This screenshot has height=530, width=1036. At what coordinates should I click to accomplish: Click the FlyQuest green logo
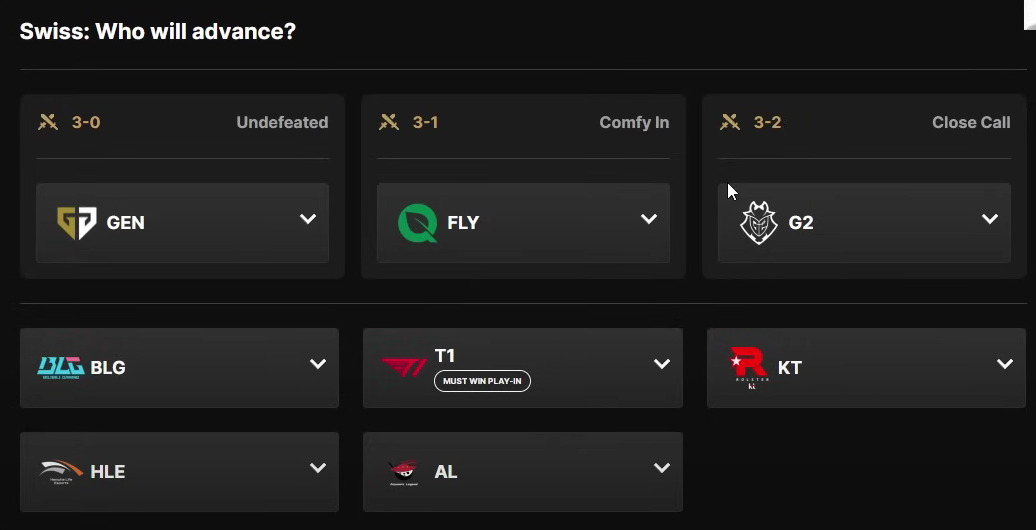click(417, 223)
